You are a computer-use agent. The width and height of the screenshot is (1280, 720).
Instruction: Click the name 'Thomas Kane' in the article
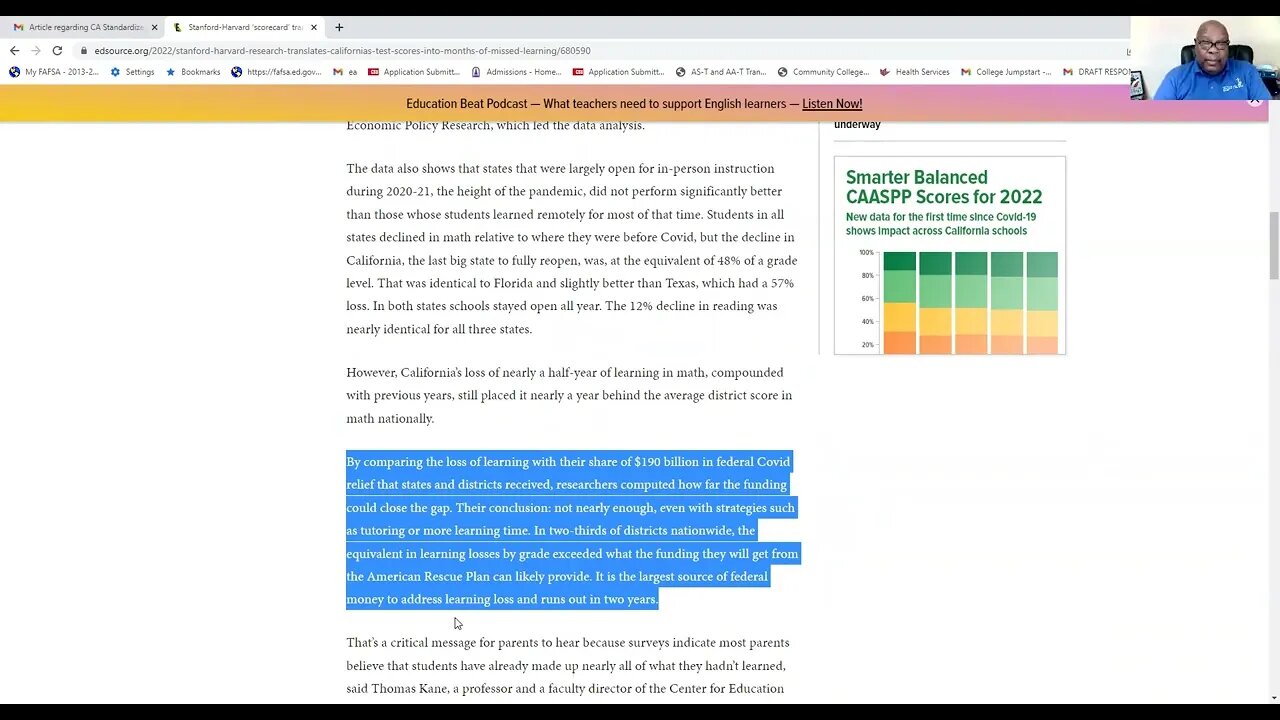click(x=410, y=688)
